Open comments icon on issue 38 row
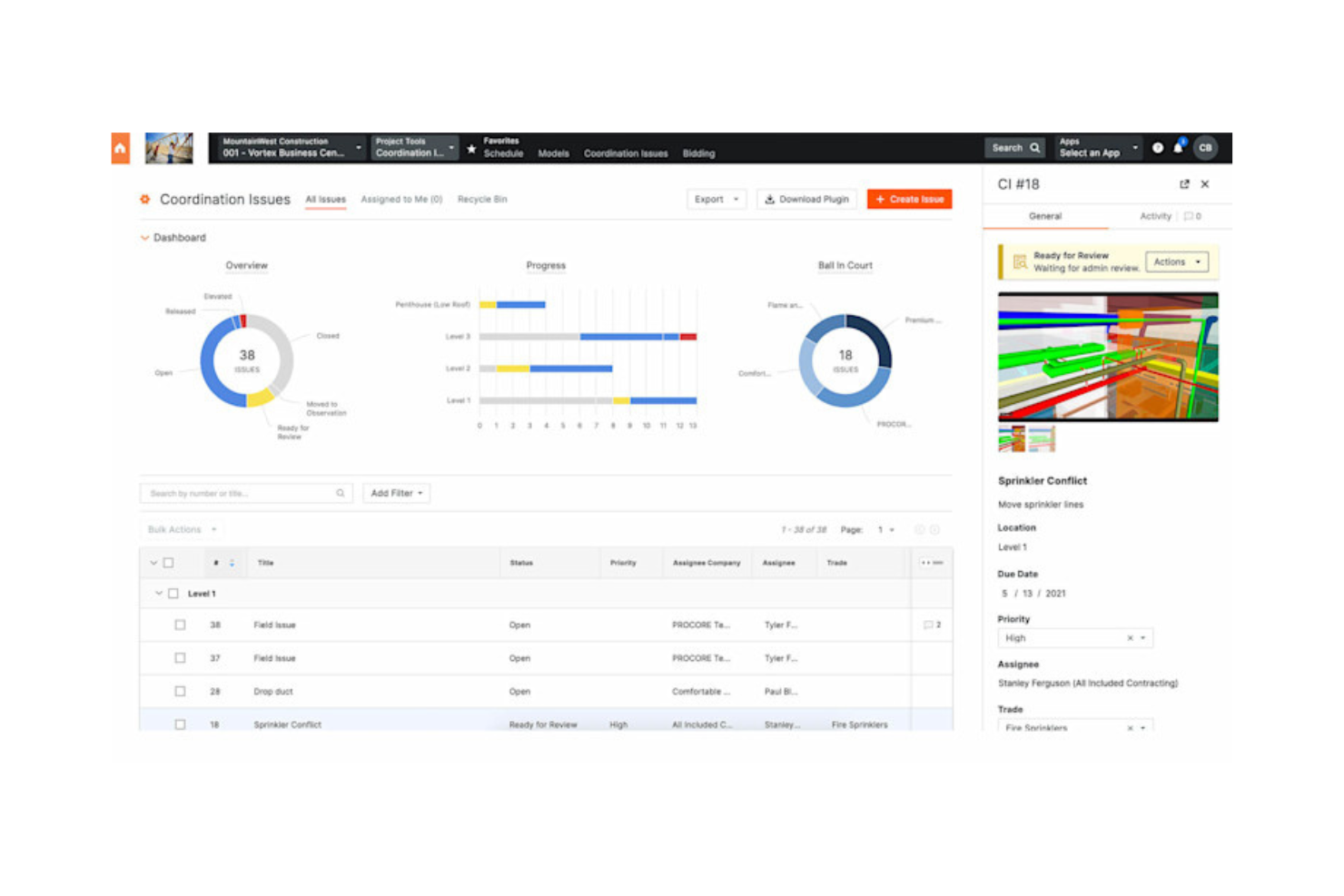 932,625
